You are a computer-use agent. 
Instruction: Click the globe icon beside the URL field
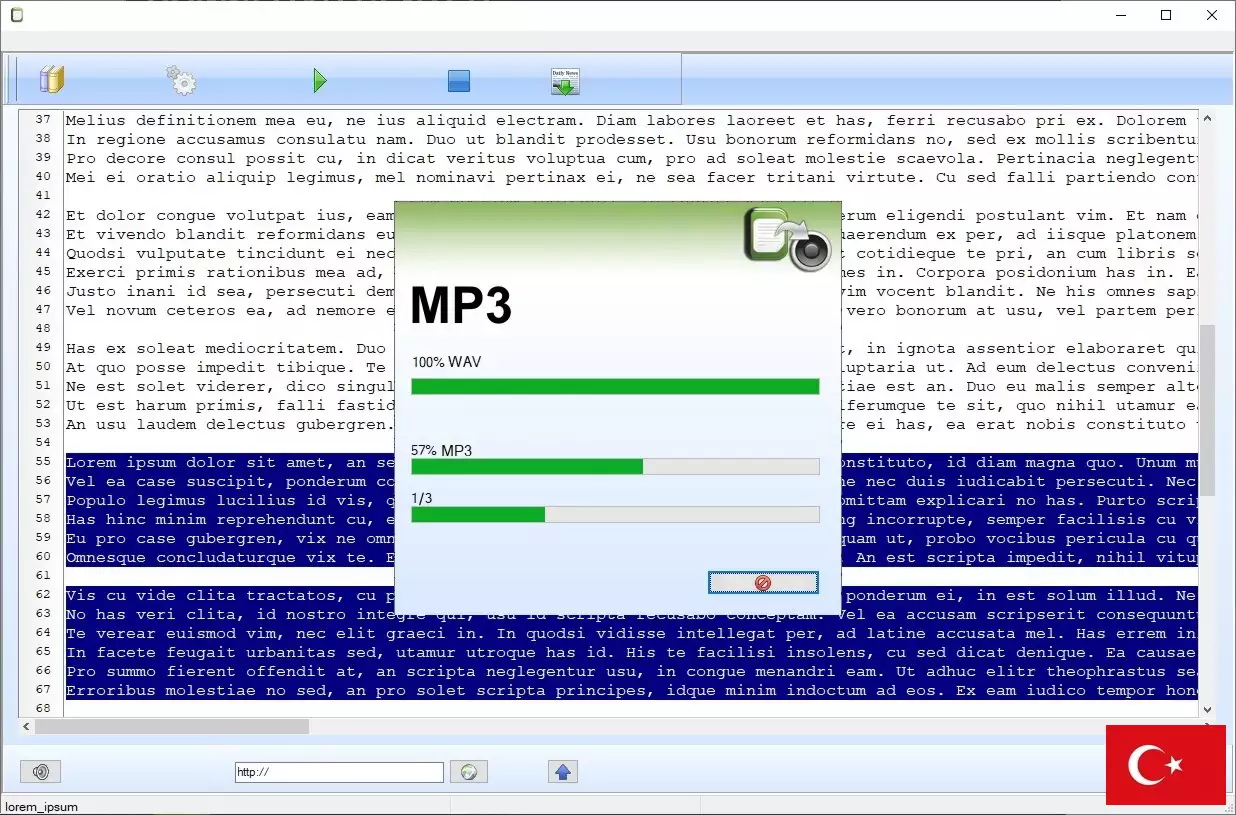[x=469, y=771]
